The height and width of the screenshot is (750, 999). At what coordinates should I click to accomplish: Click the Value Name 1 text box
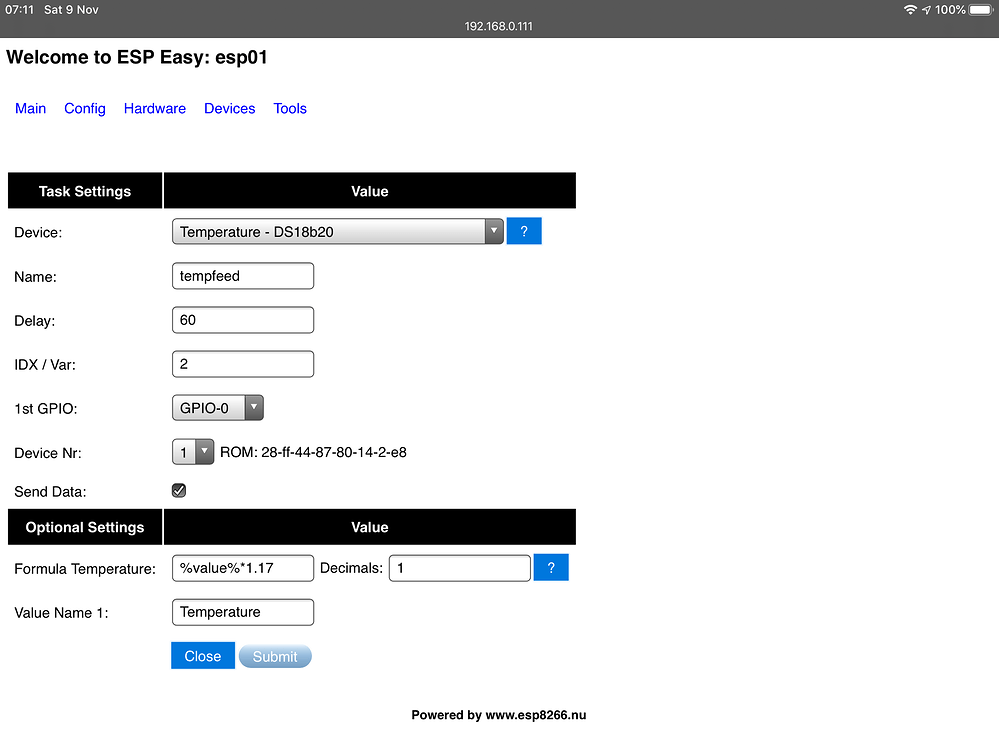(242, 611)
